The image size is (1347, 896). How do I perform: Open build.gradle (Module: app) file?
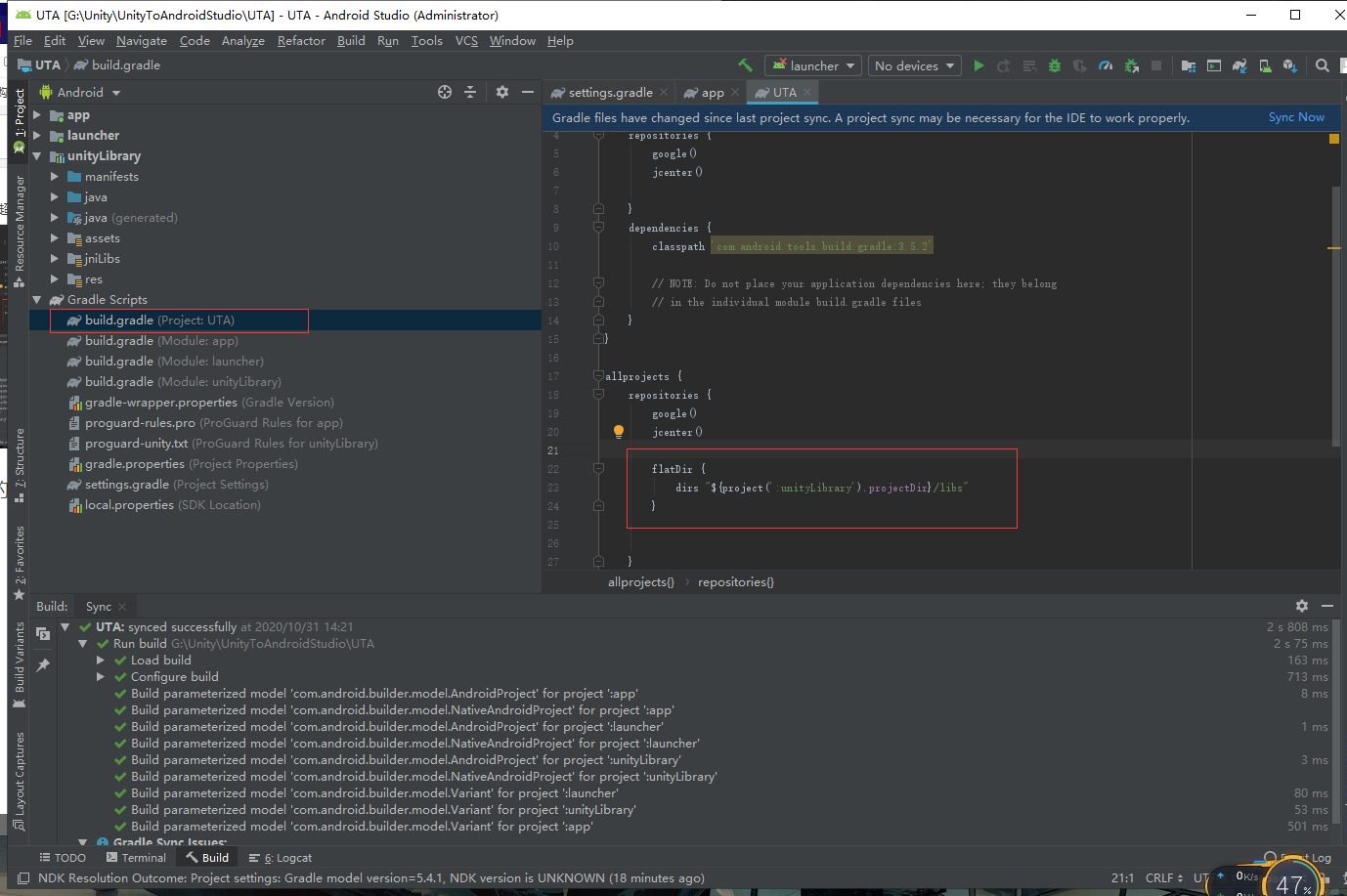point(161,341)
